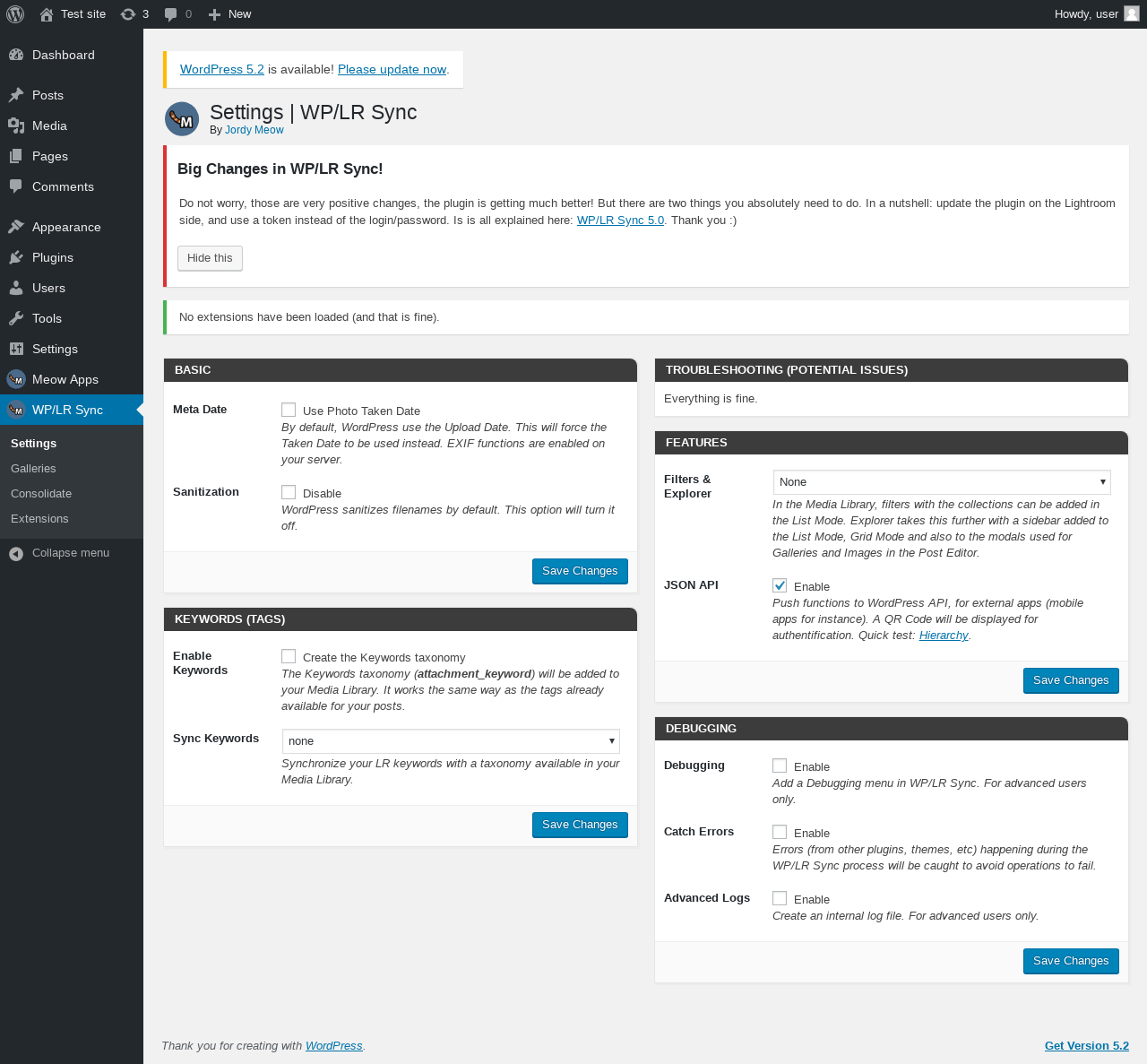The height and width of the screenshot is (1064, 1147).
Task: Click the Meow Apps menu label
Action: click(x=65, y=379)
